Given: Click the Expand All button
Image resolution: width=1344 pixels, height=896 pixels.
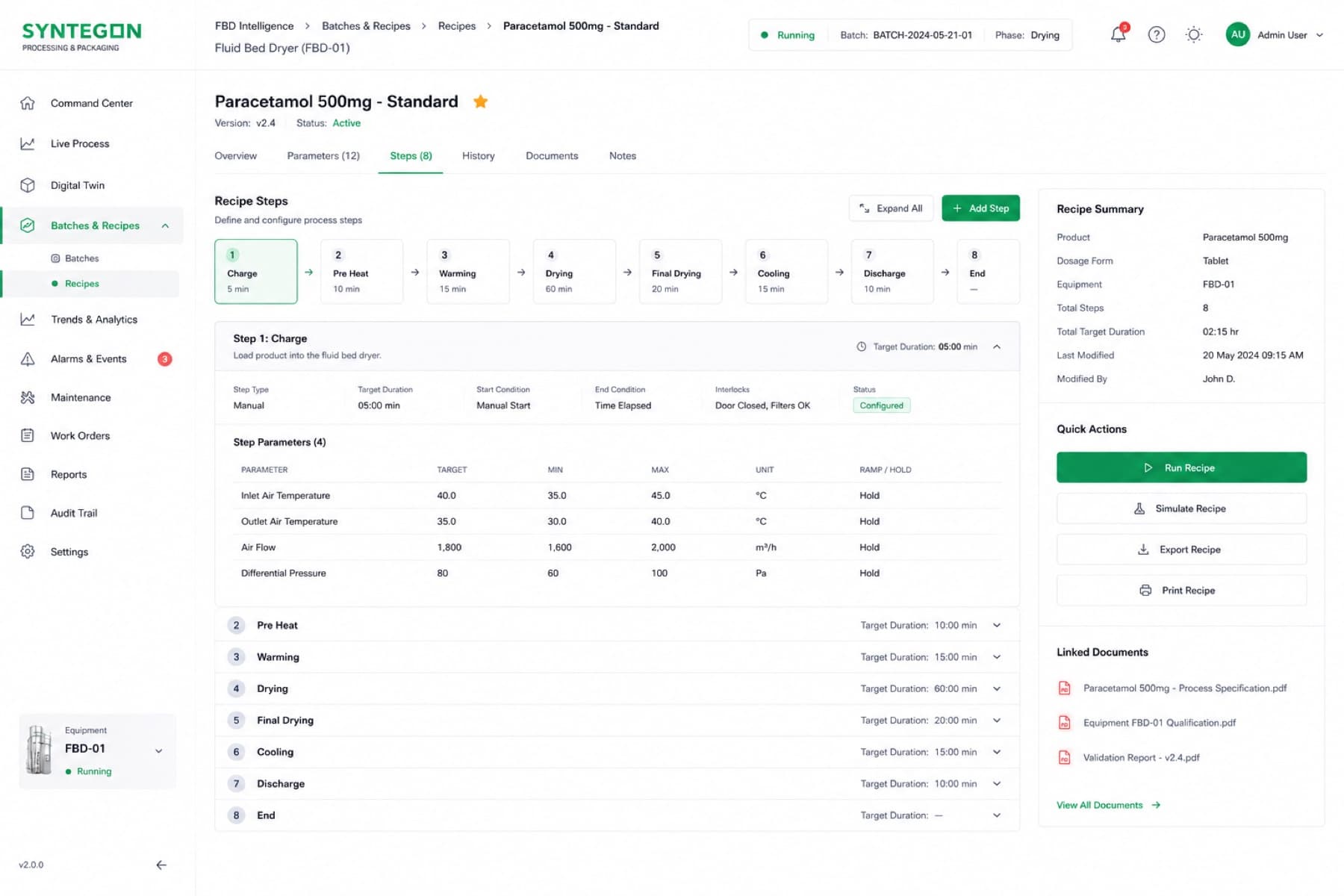Looking at the screenshot, I should tap(891, 208).
